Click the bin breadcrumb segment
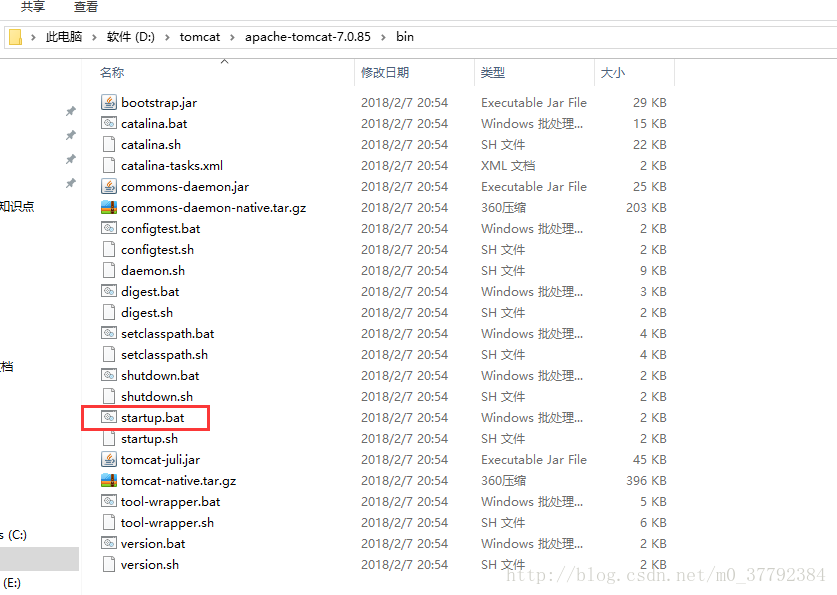The height and width of the screenshot is (595, 837). pos(405,37)
